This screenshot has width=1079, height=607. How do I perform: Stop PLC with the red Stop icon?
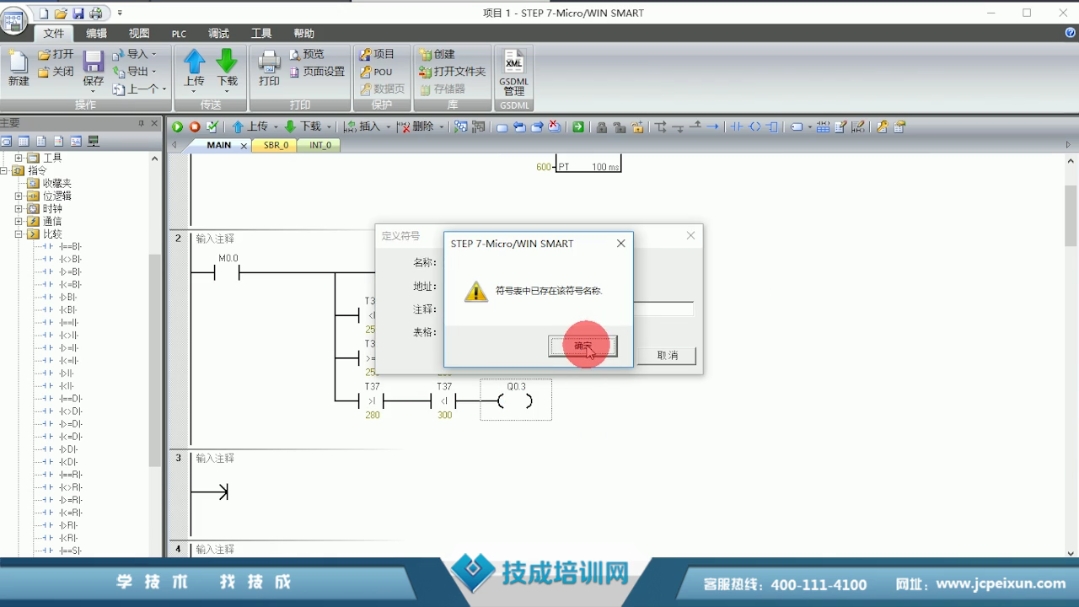click(195, 127)
